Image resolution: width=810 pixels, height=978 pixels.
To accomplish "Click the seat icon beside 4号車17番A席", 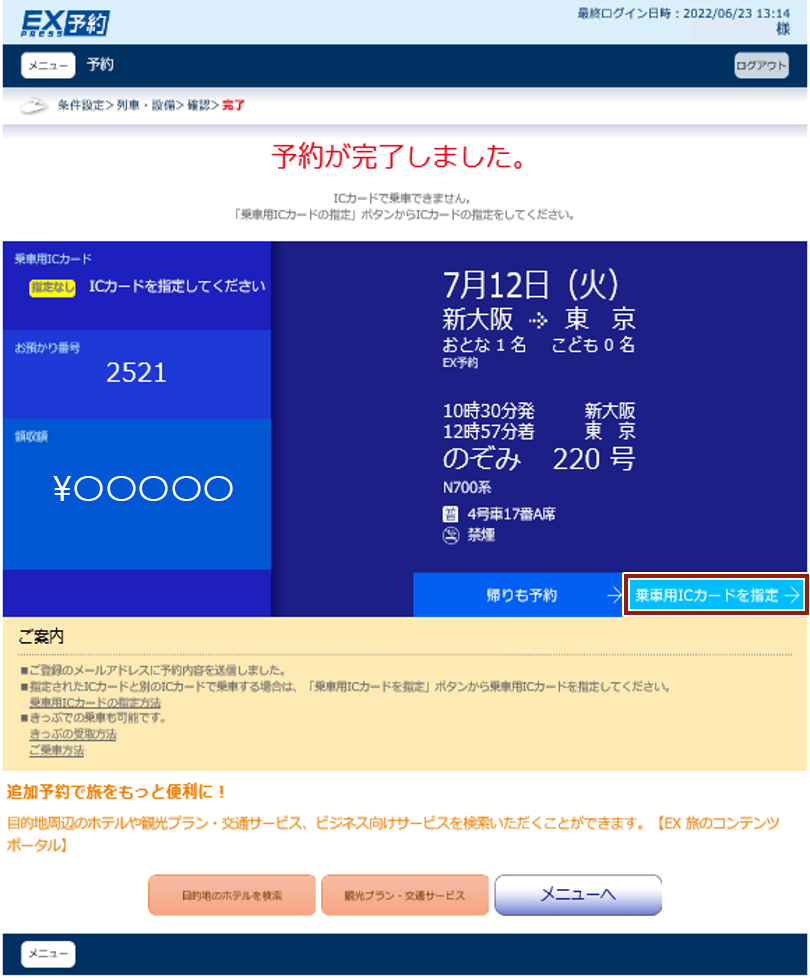I will [x=450, y=515].
